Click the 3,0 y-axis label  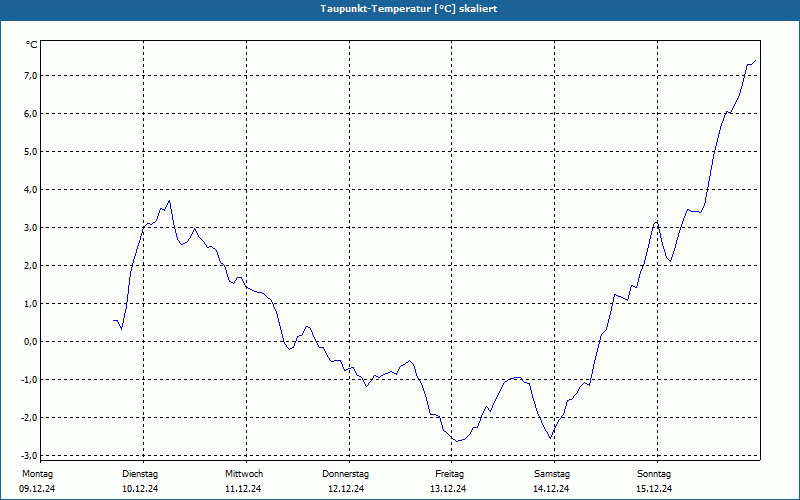pos(31,228)
